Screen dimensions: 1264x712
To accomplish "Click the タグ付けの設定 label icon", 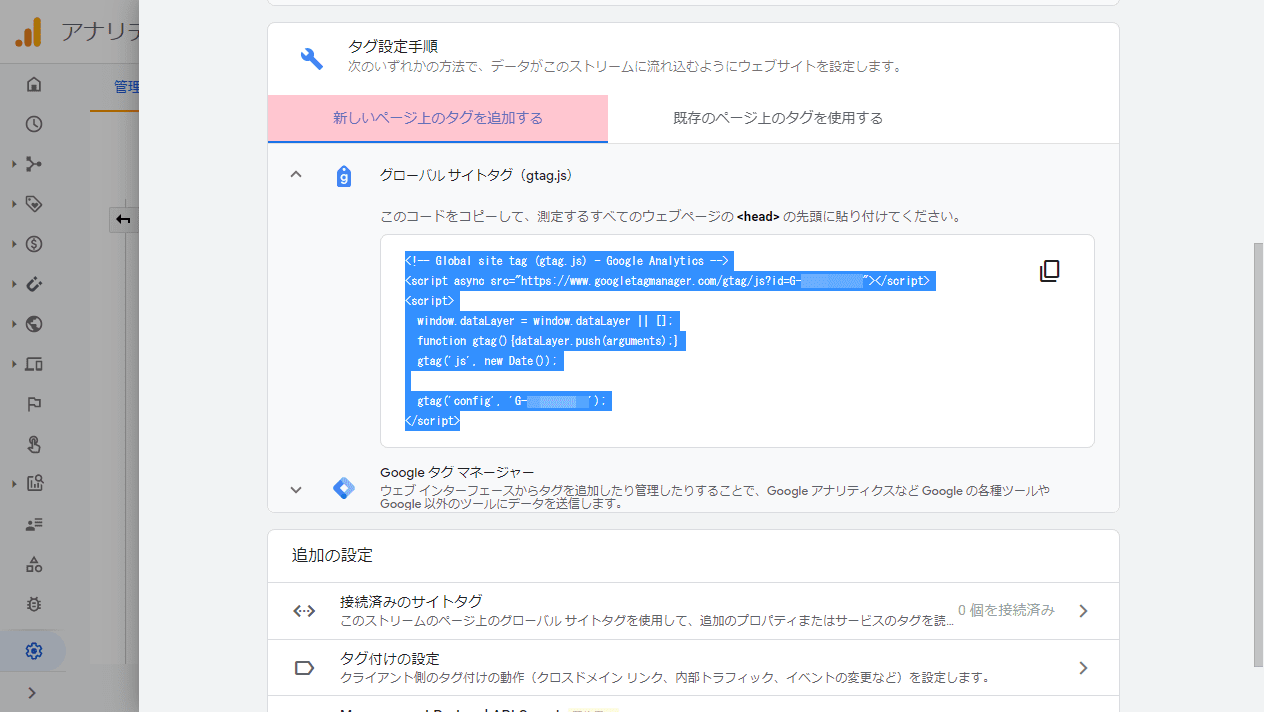I will coord(304,668).
